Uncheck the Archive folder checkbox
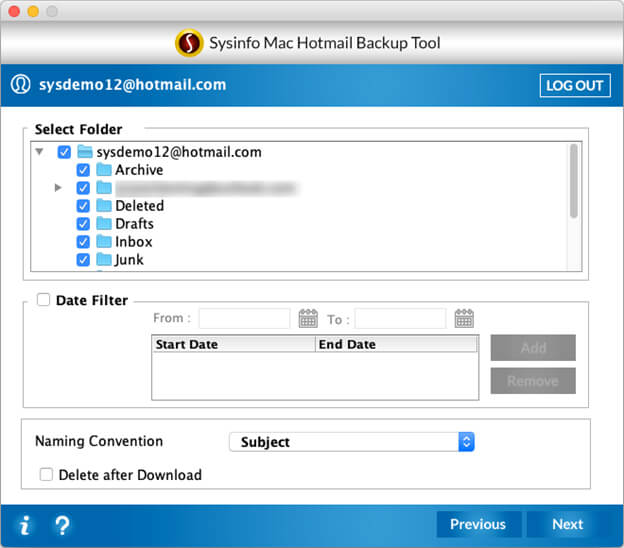The image size is (624, 548). tap(83, 170)
